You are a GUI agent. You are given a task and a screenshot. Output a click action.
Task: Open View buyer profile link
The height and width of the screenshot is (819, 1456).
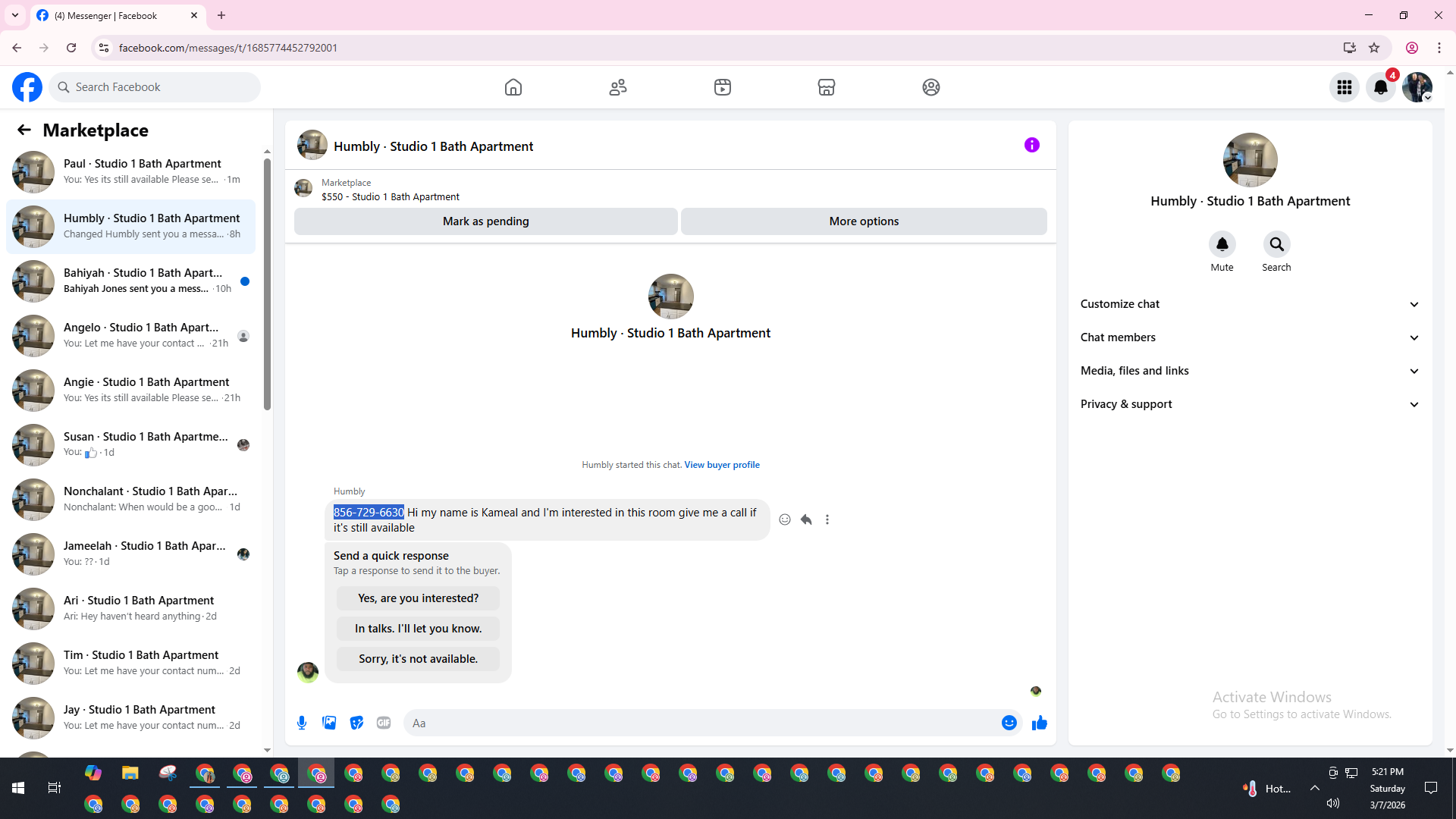[x=722, y=465]
